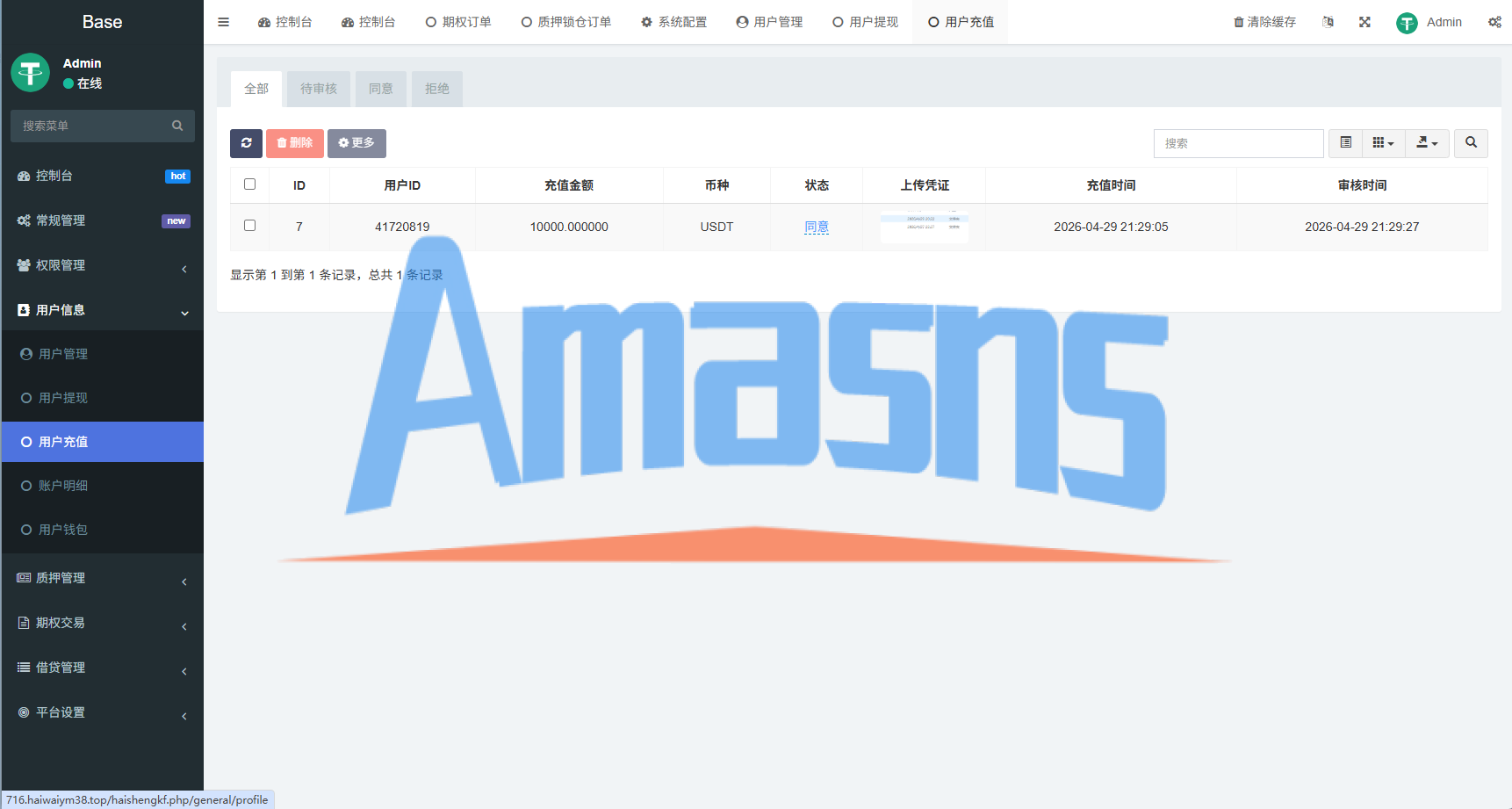
Task: Toggle the card view list icon
Action: tap(1345, 143)
